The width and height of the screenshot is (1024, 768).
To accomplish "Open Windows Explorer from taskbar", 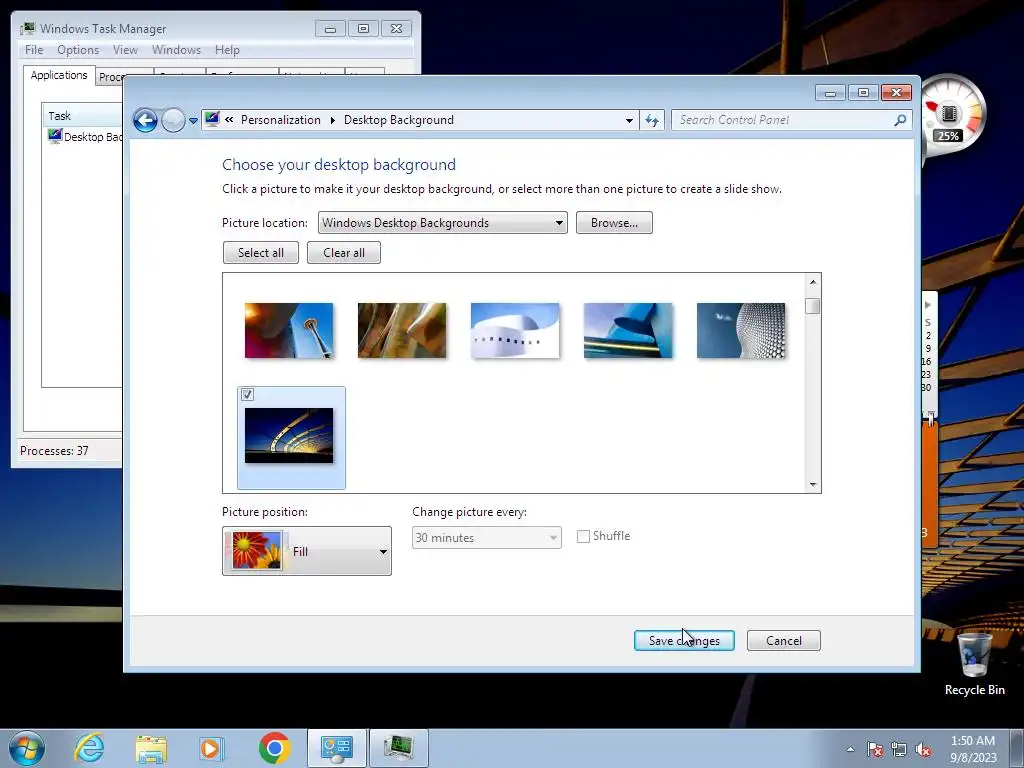I will click(x=151, y=748).
